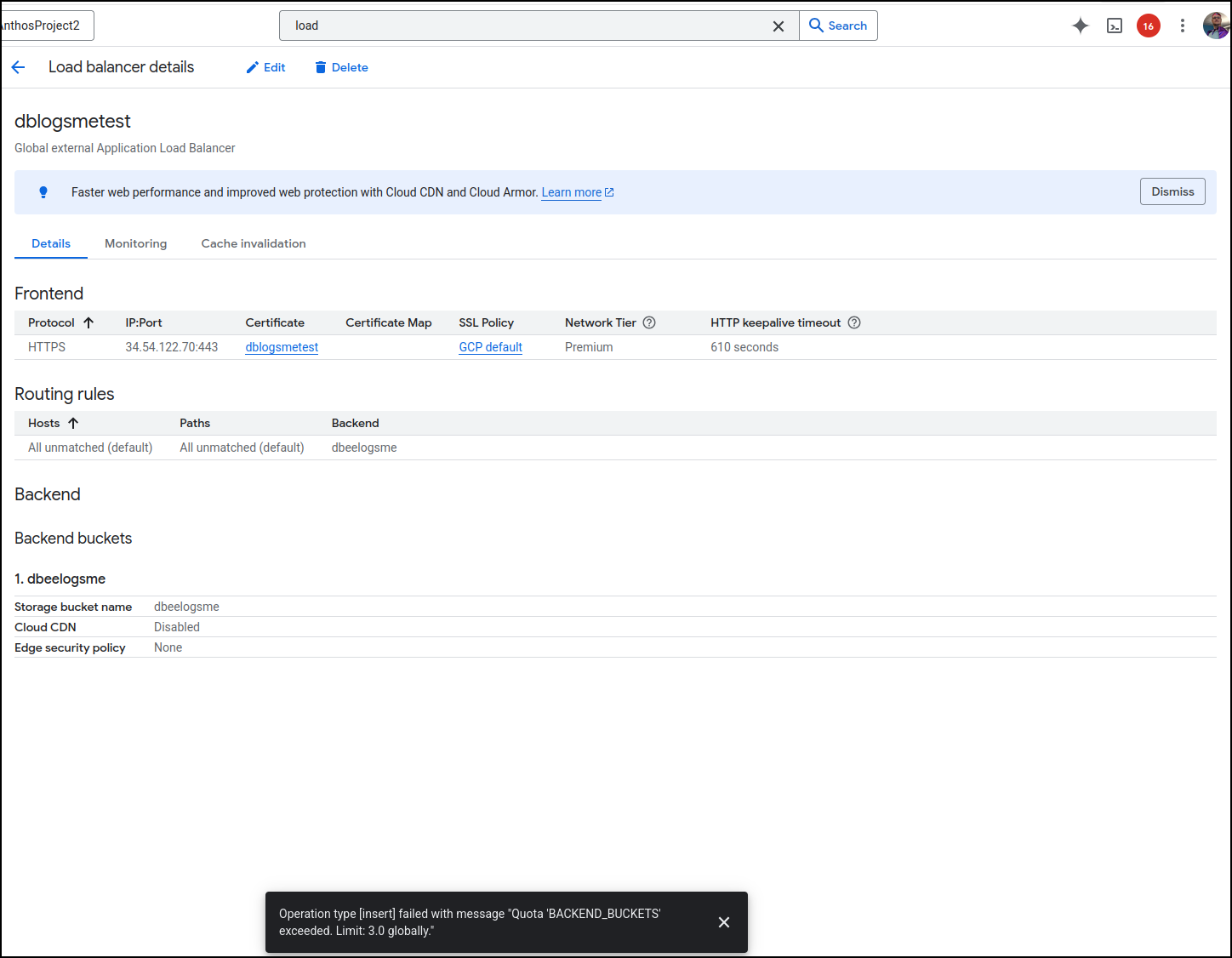
Task: Open notifications badge showing 16
Action: [x=1149, y=26]
